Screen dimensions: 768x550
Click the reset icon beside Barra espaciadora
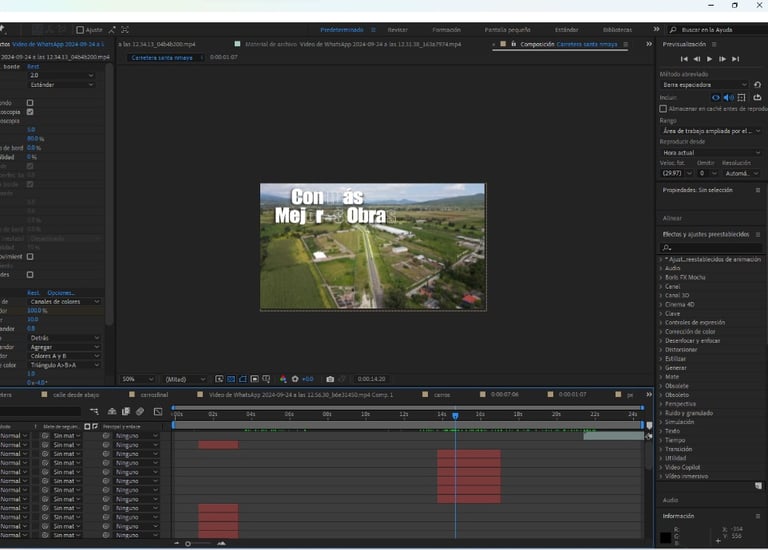(759, 85)
